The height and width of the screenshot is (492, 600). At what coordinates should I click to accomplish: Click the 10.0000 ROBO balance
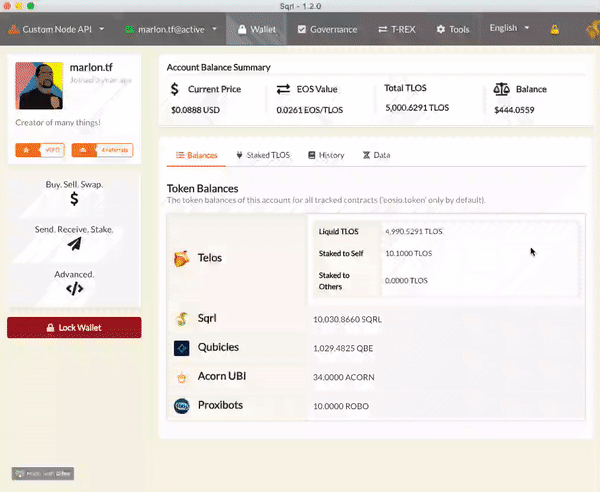point(341,406)
